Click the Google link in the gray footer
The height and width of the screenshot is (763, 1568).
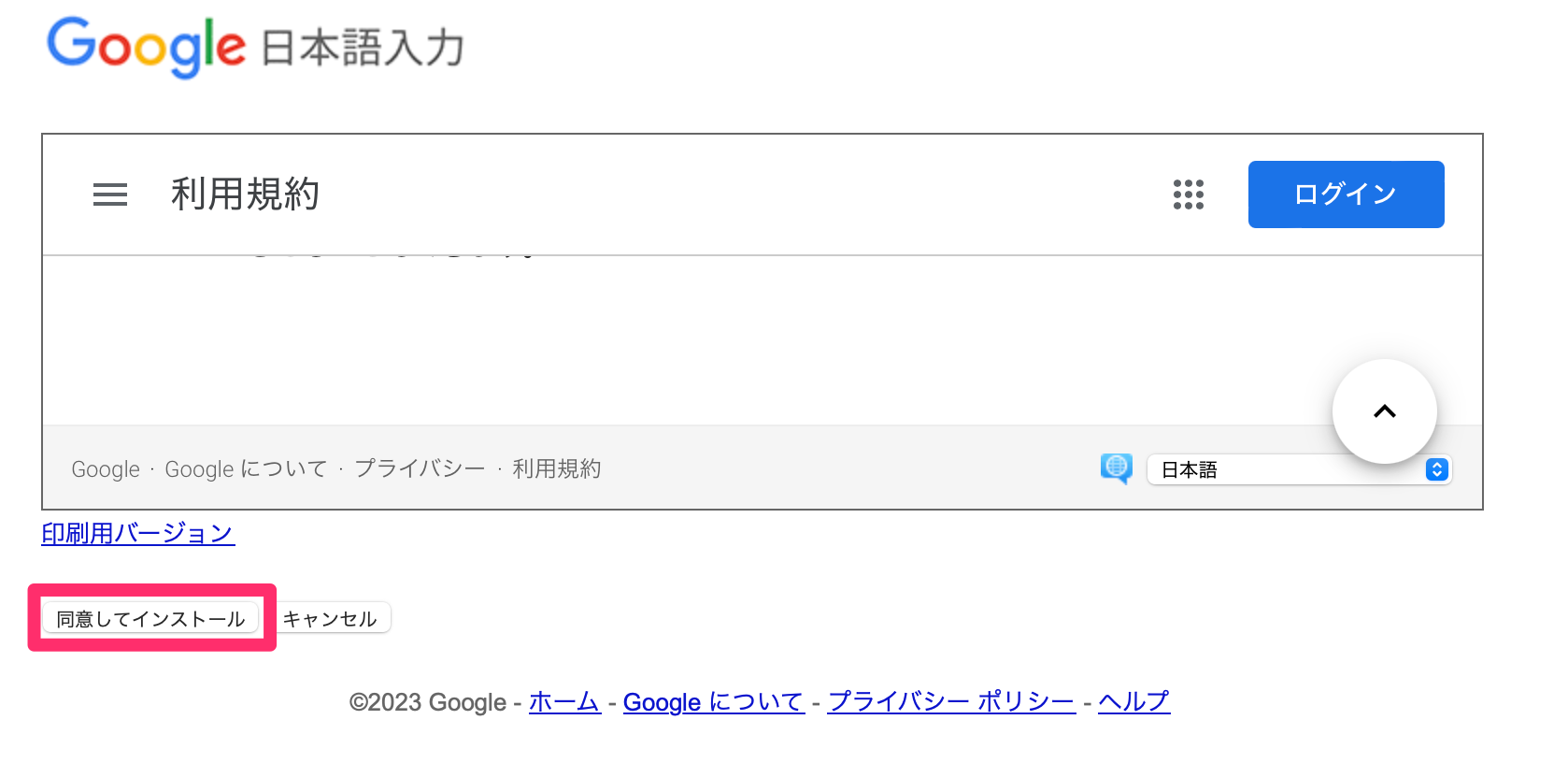105,468
